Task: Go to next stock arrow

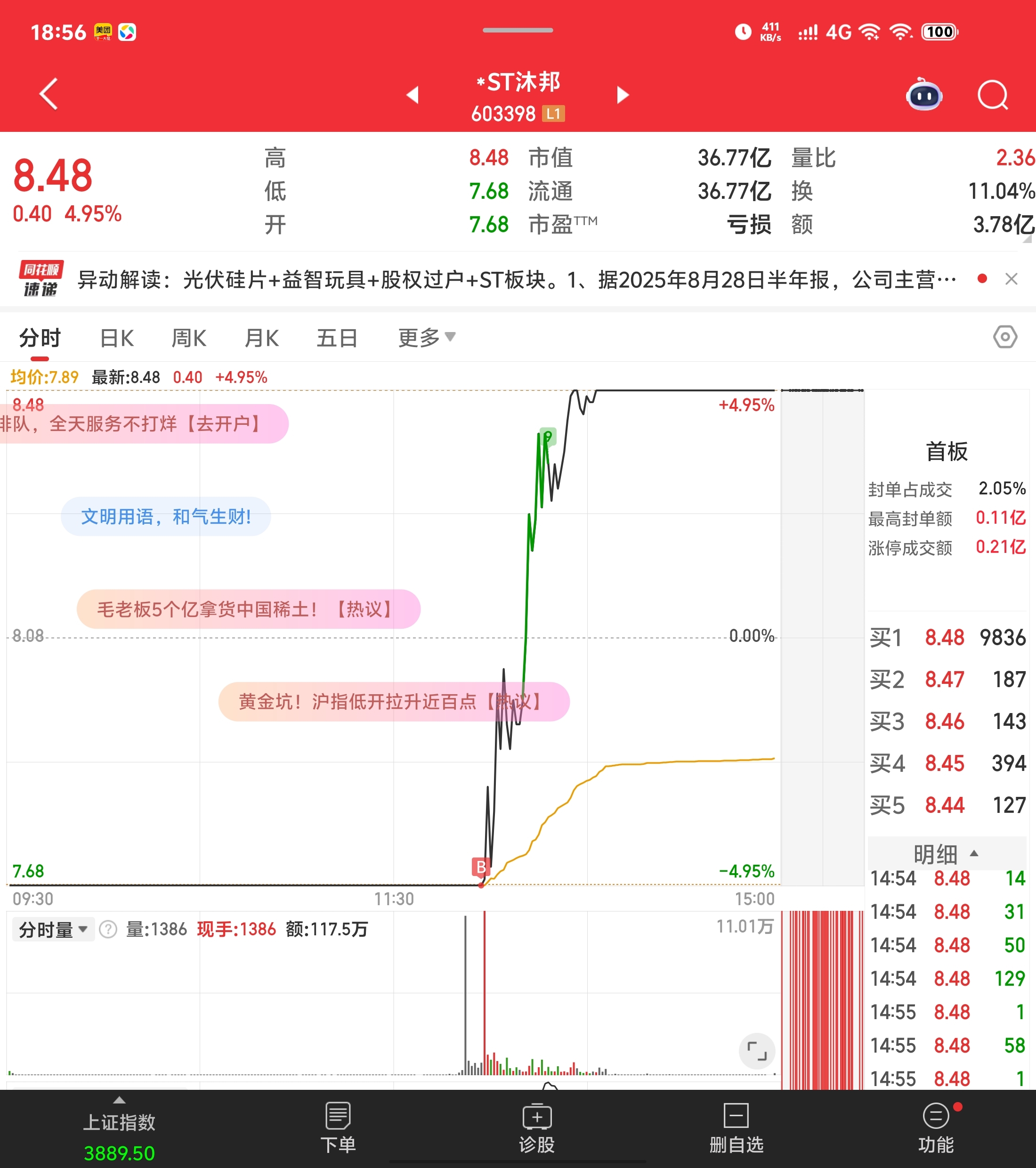Action: (x=623, y=95)
